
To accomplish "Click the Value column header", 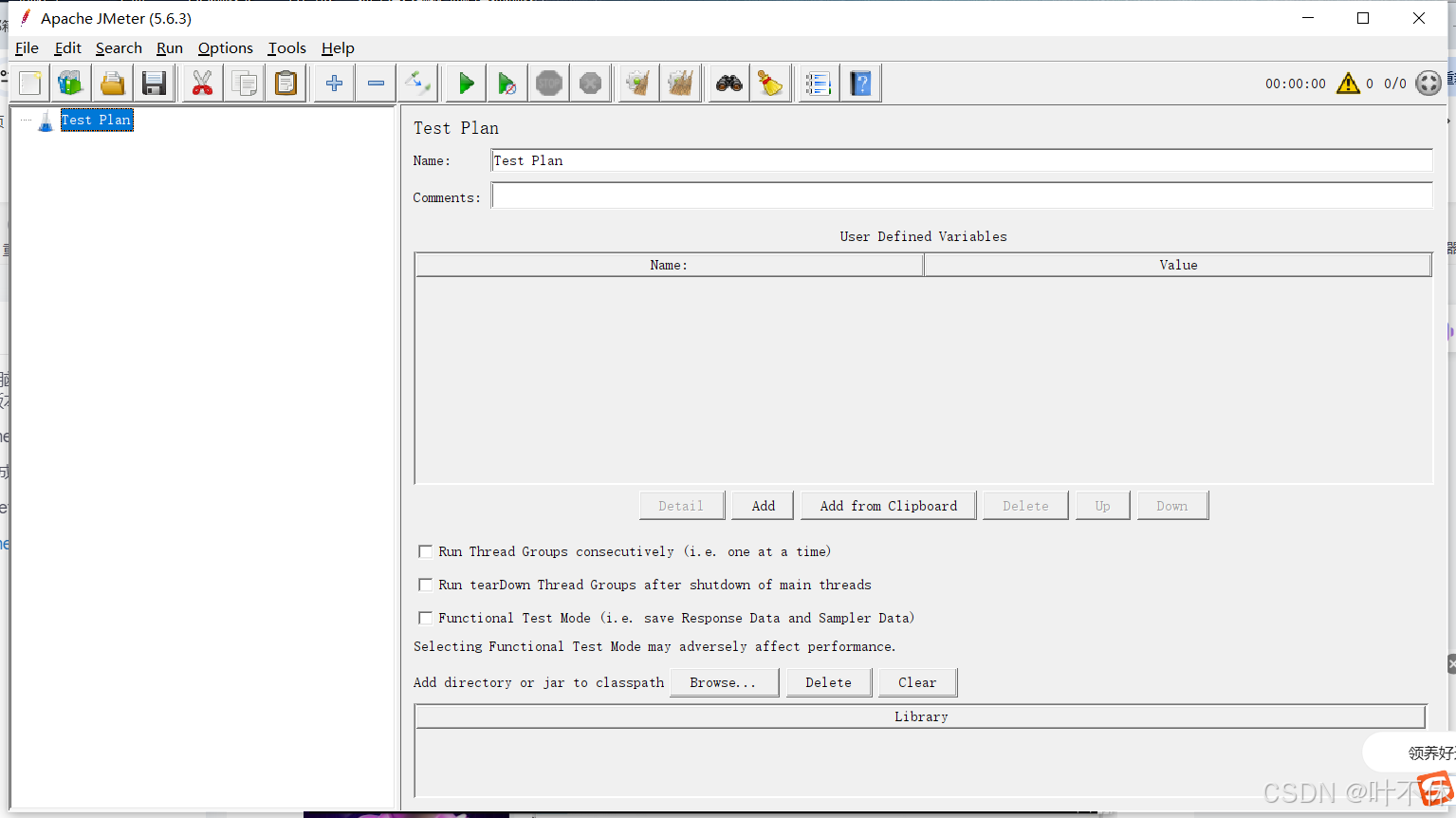I will [1178, 265].
